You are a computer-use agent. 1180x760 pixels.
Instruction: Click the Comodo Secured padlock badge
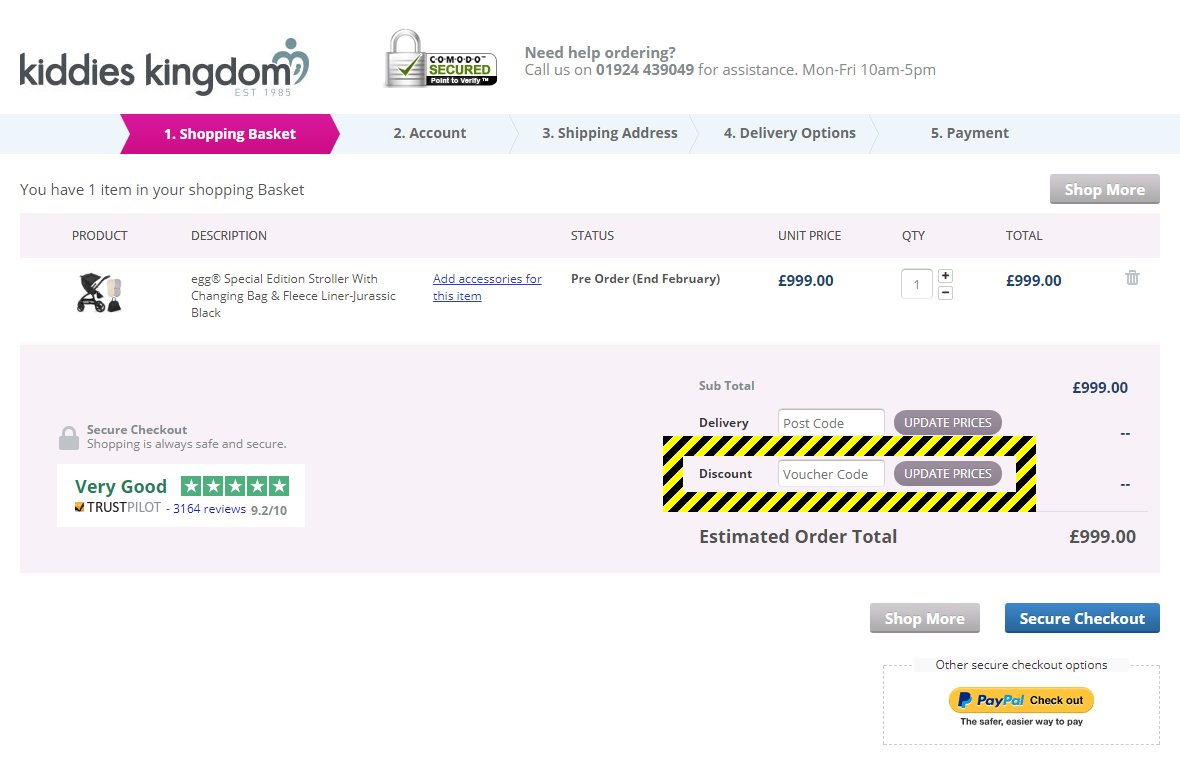tap(441, 59)
